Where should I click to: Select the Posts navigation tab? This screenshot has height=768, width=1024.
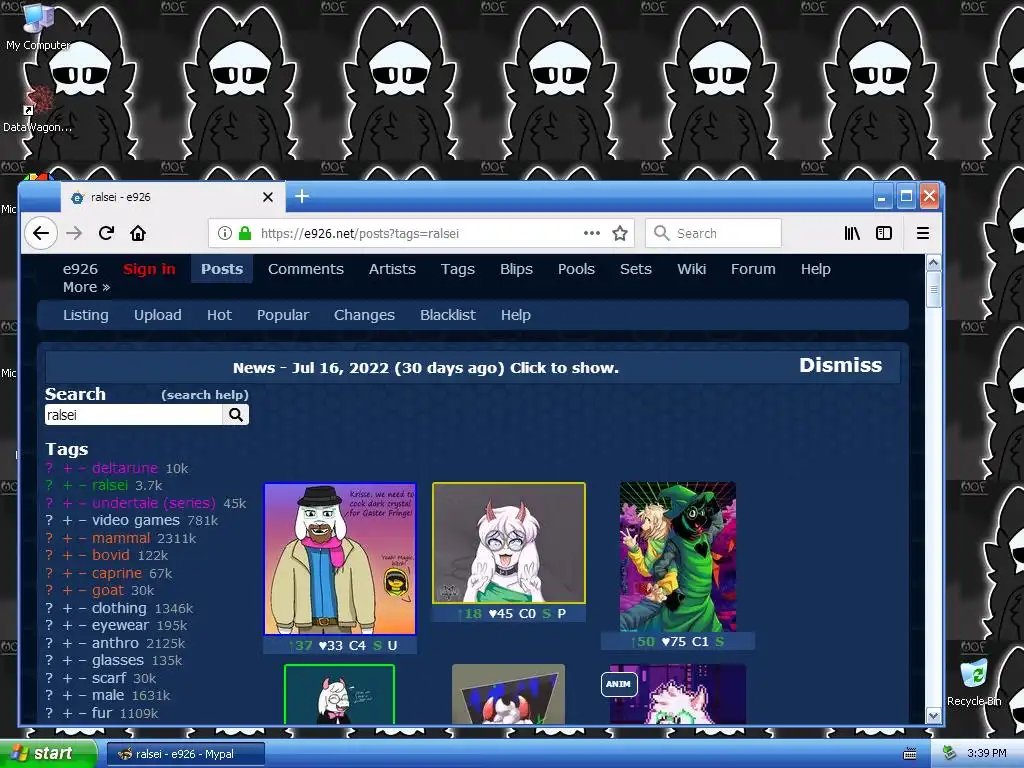222,269
